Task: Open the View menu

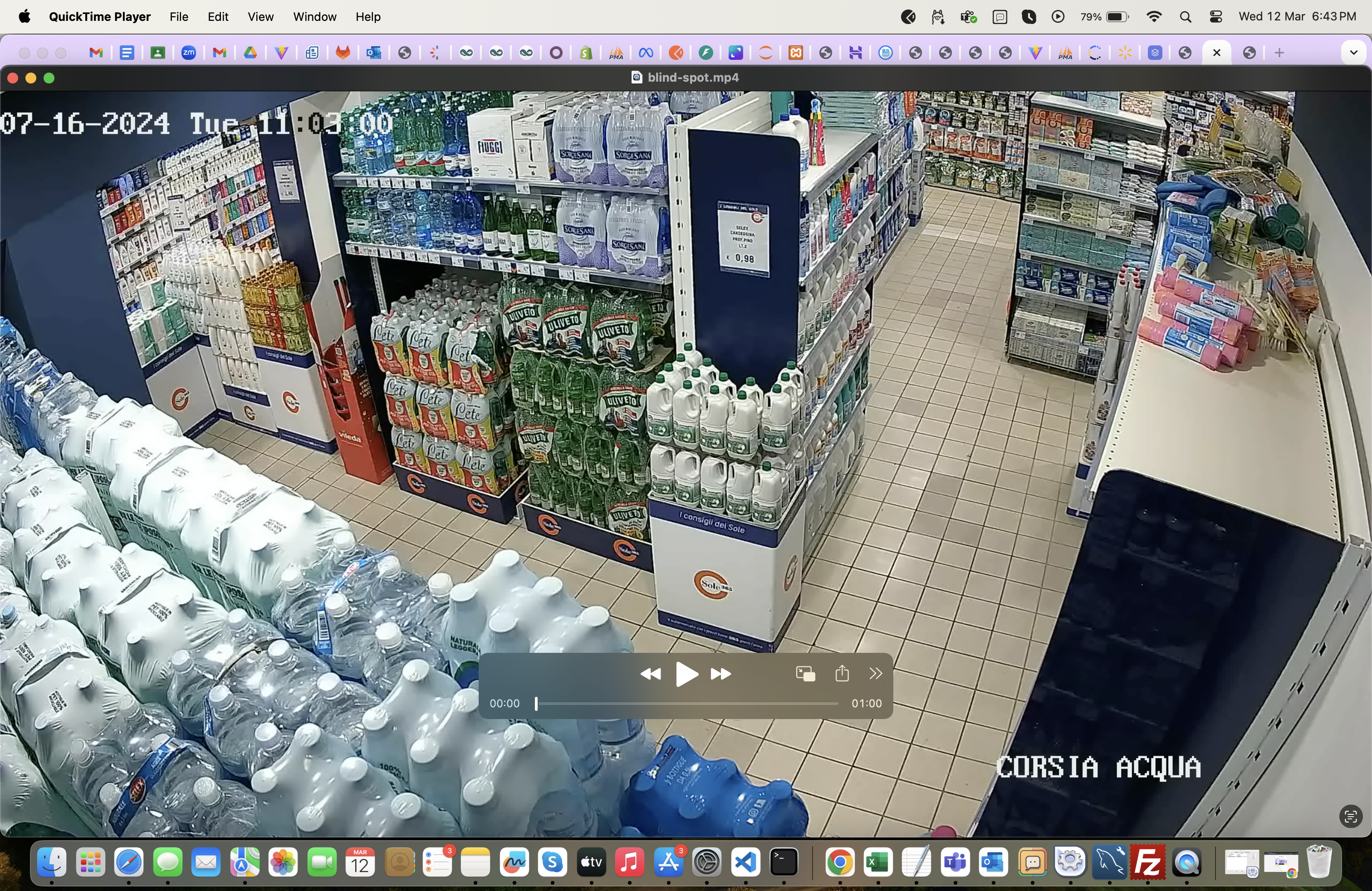Action: coord(260,17)
